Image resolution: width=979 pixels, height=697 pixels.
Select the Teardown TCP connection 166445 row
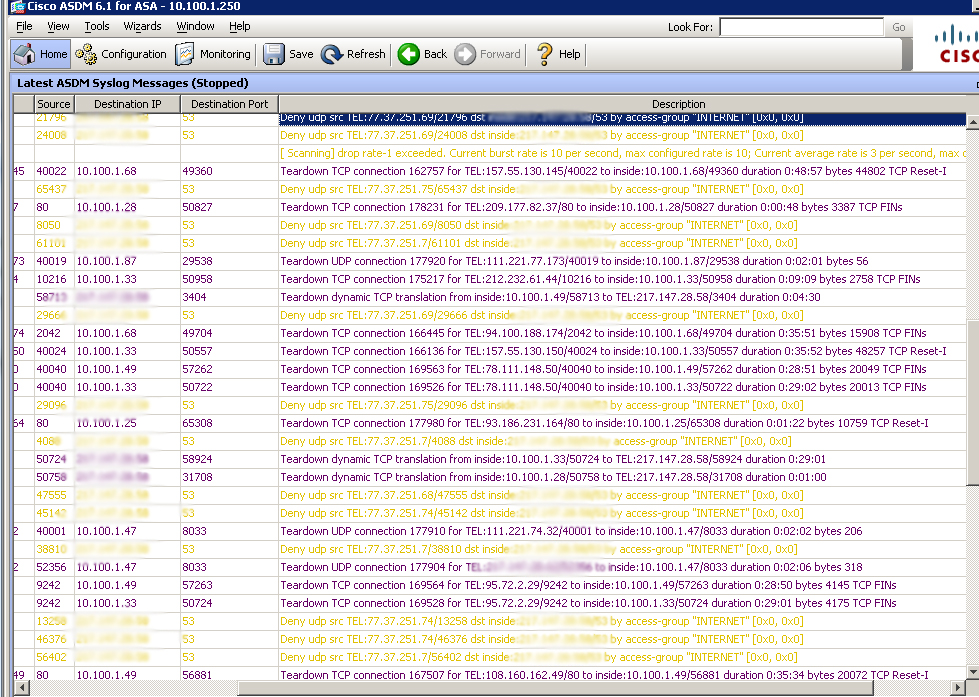click(490, 334)
